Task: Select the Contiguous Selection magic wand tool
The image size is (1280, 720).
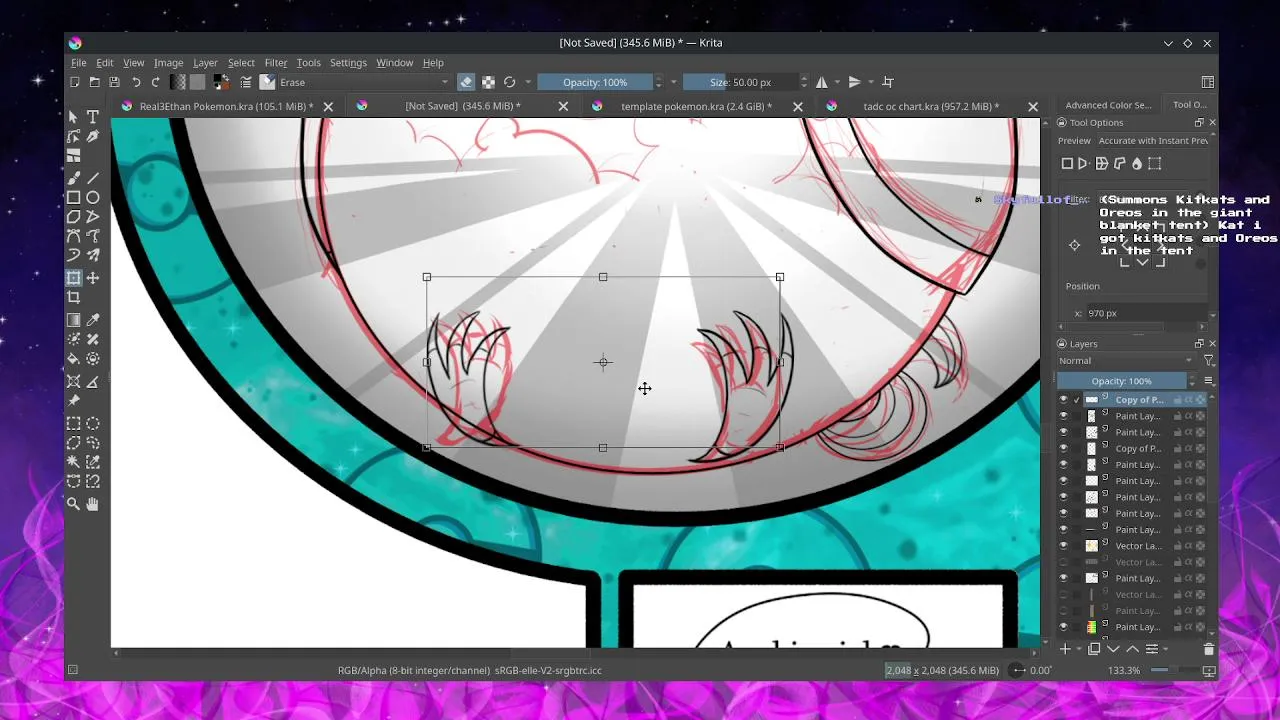Action: (73, 462)
